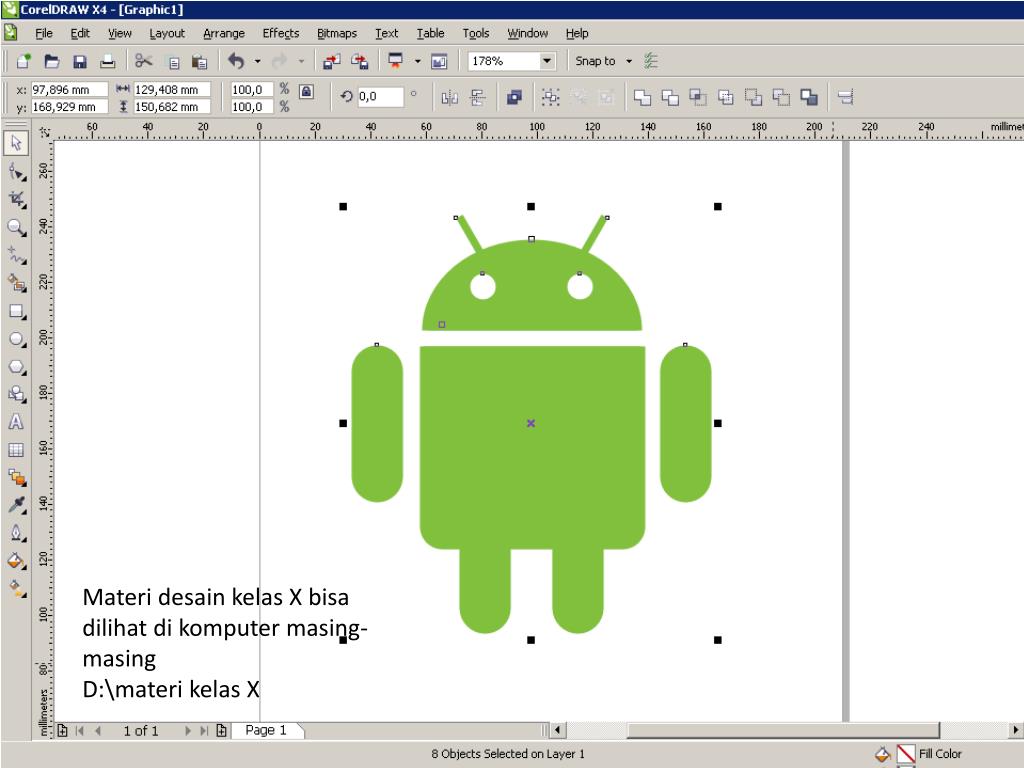The height and width of the screenshot is (768, 1024).
Task: Select the Table tool
Action: tap(16, 450)
